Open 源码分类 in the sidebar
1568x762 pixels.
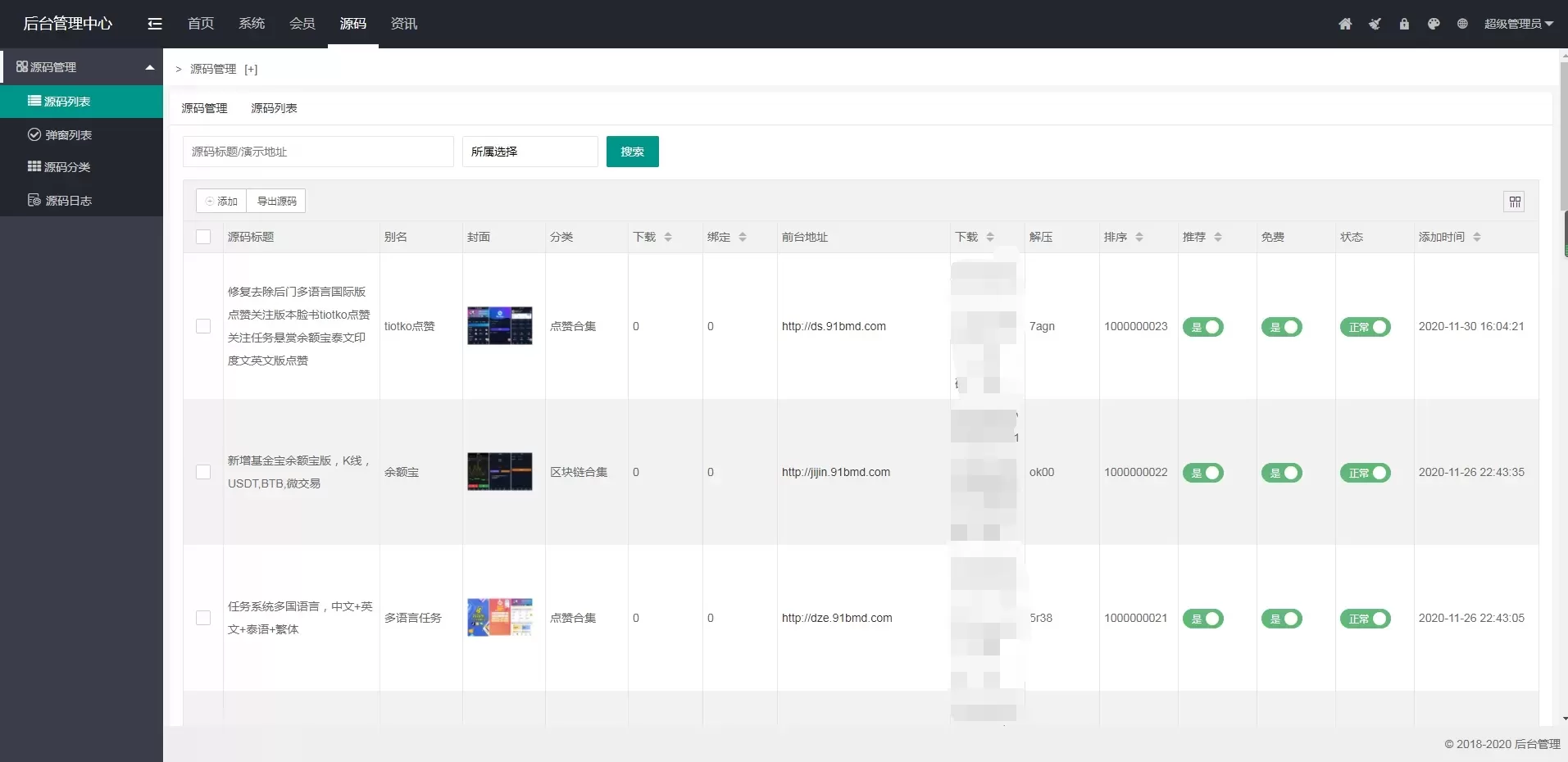(x=67, y=167)
